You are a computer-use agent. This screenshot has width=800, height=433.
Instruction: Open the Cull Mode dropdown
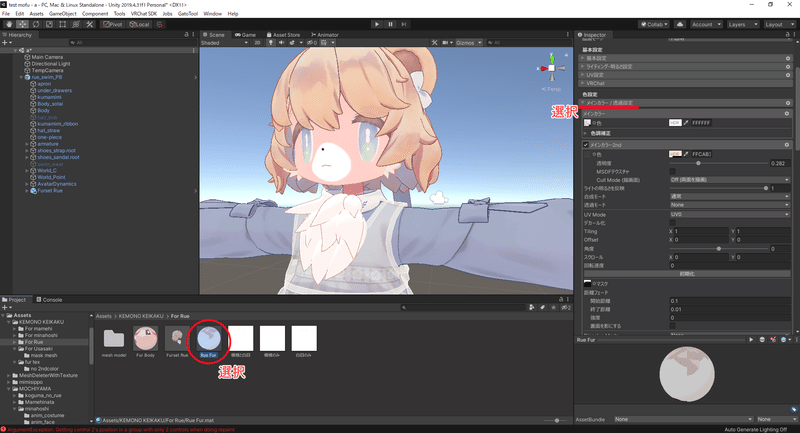click(x=730, y=180)
